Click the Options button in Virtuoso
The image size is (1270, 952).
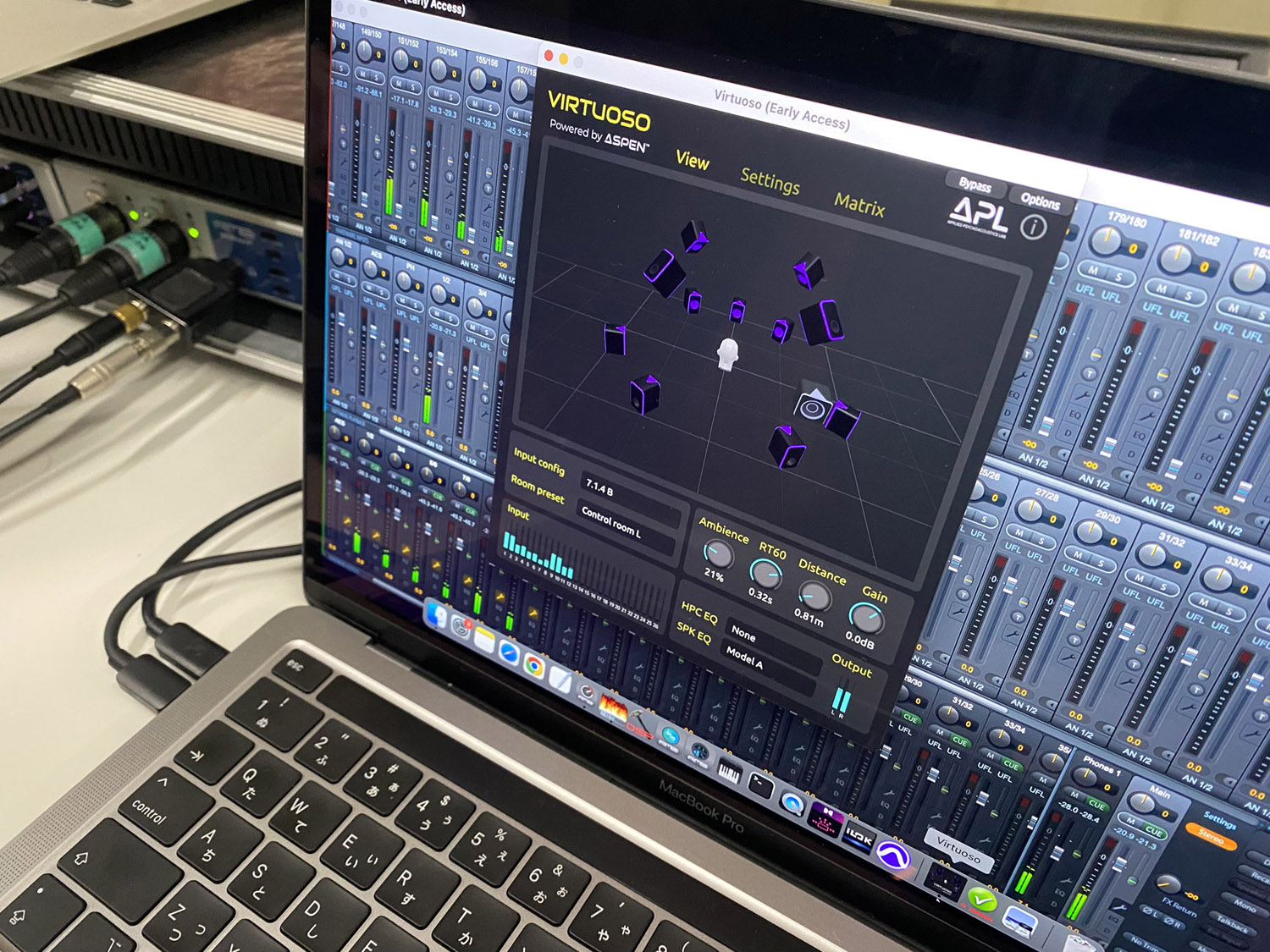[x=1040, y=201]
